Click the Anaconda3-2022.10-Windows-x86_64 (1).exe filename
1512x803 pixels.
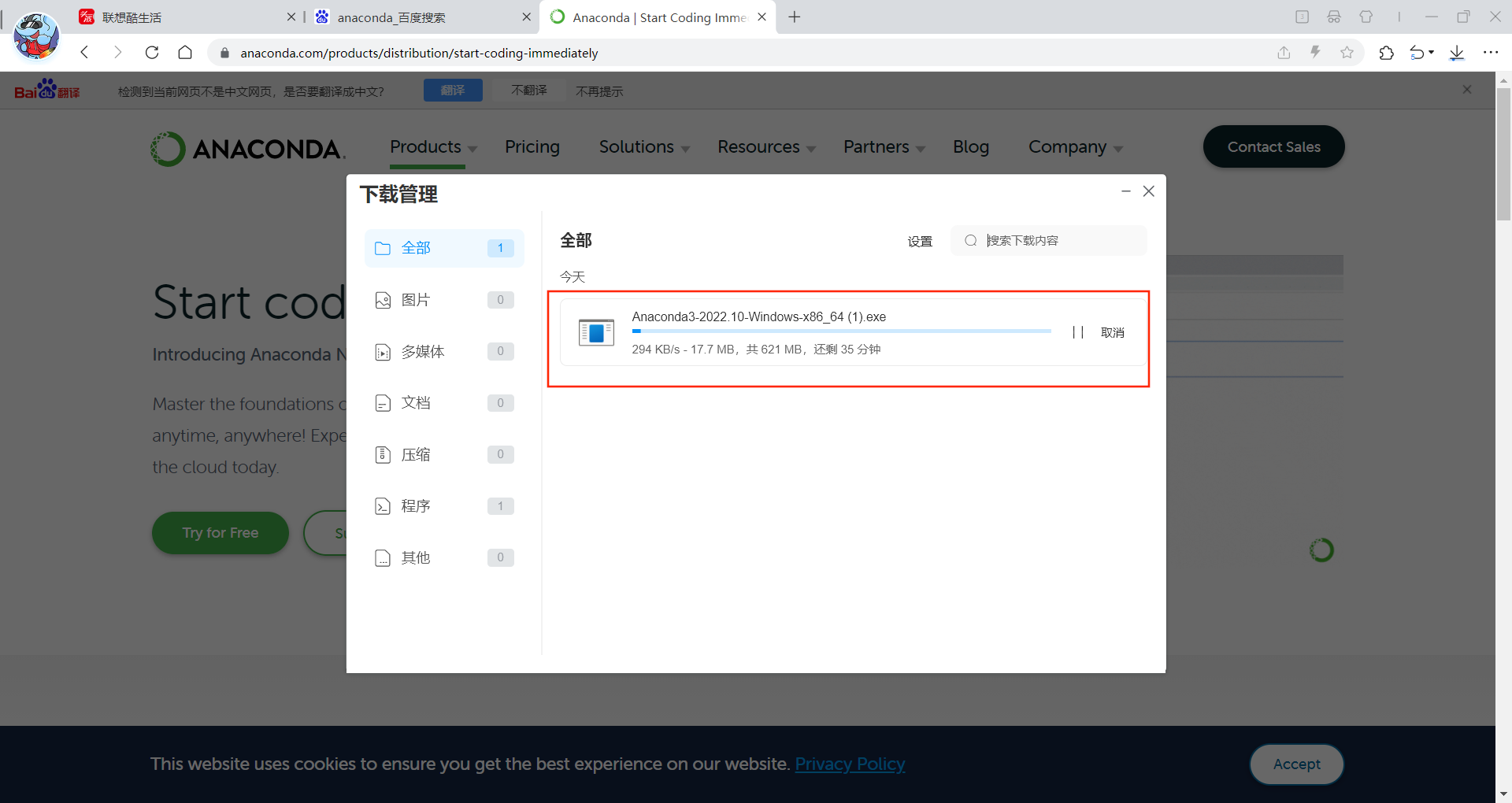pyautogui.click(x=758, y=316)
